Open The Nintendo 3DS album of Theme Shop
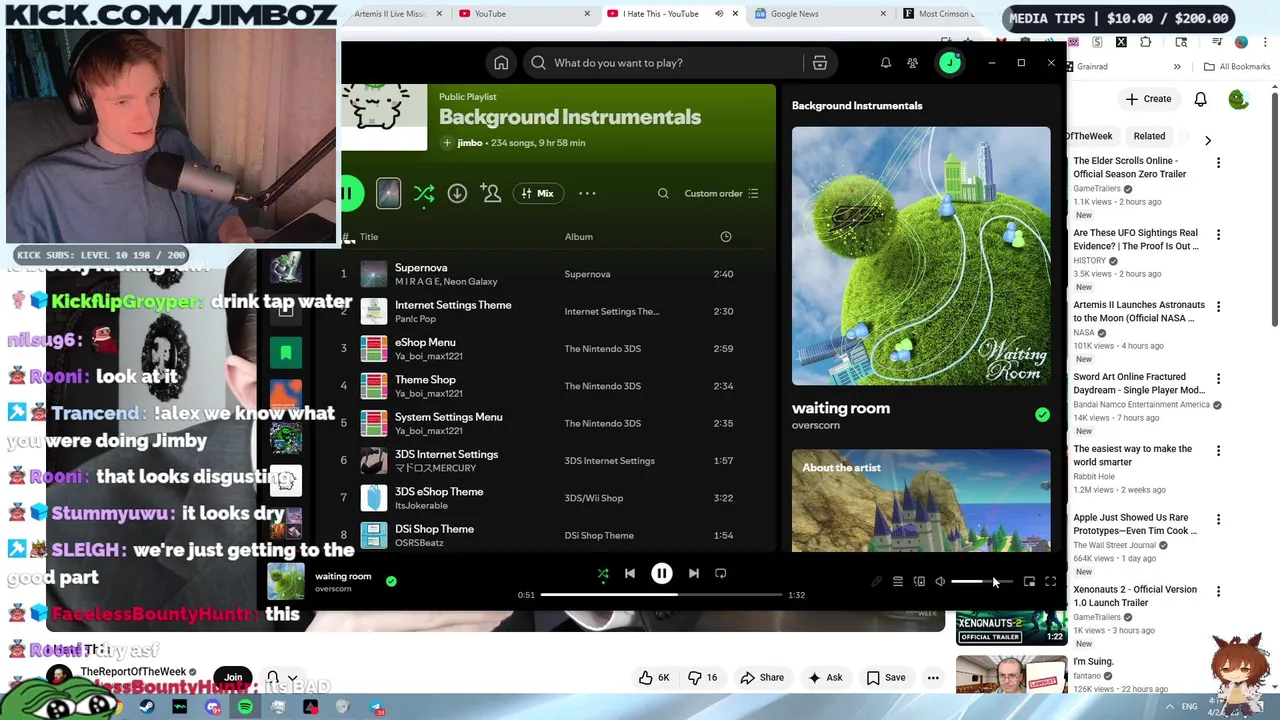 pyautogui.click(x=603, y=386)
